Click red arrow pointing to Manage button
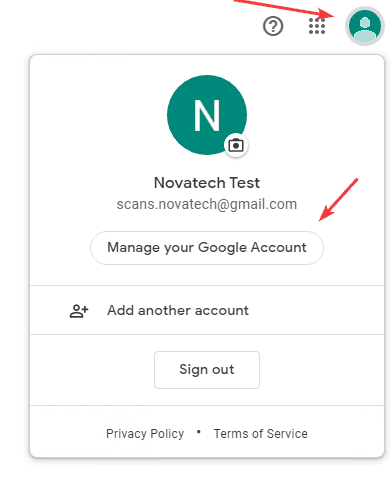The height and width of the screenshot is (486, 391). [338, 199]
